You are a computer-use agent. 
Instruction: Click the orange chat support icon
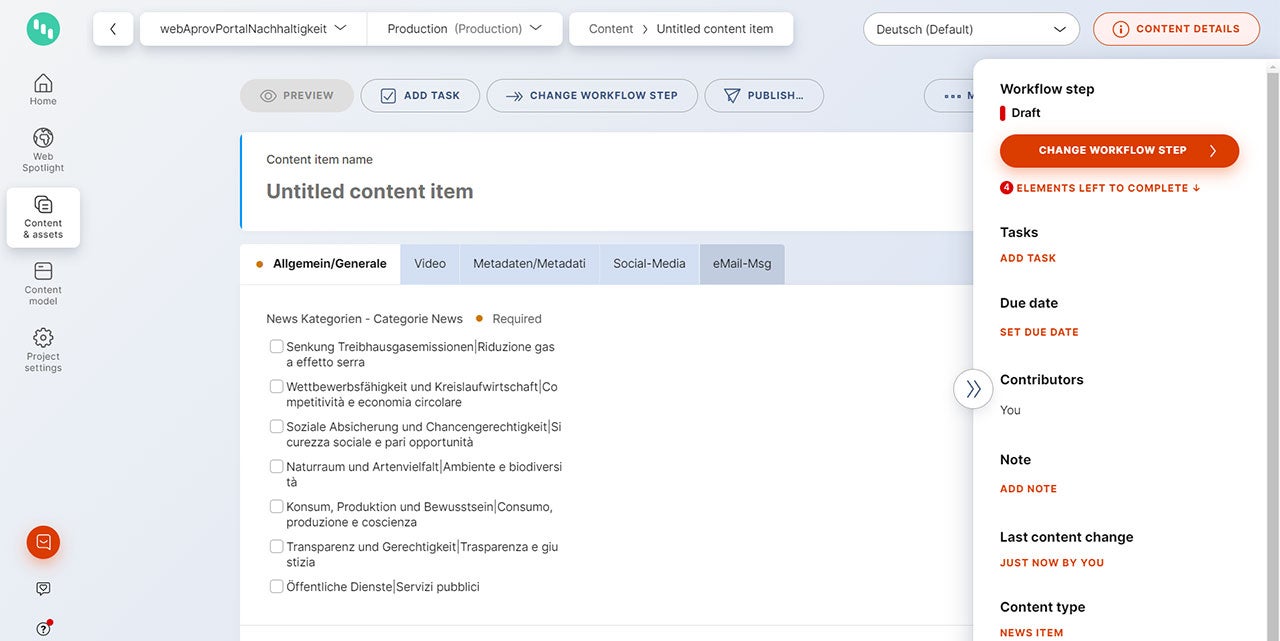tap(43, 542)
